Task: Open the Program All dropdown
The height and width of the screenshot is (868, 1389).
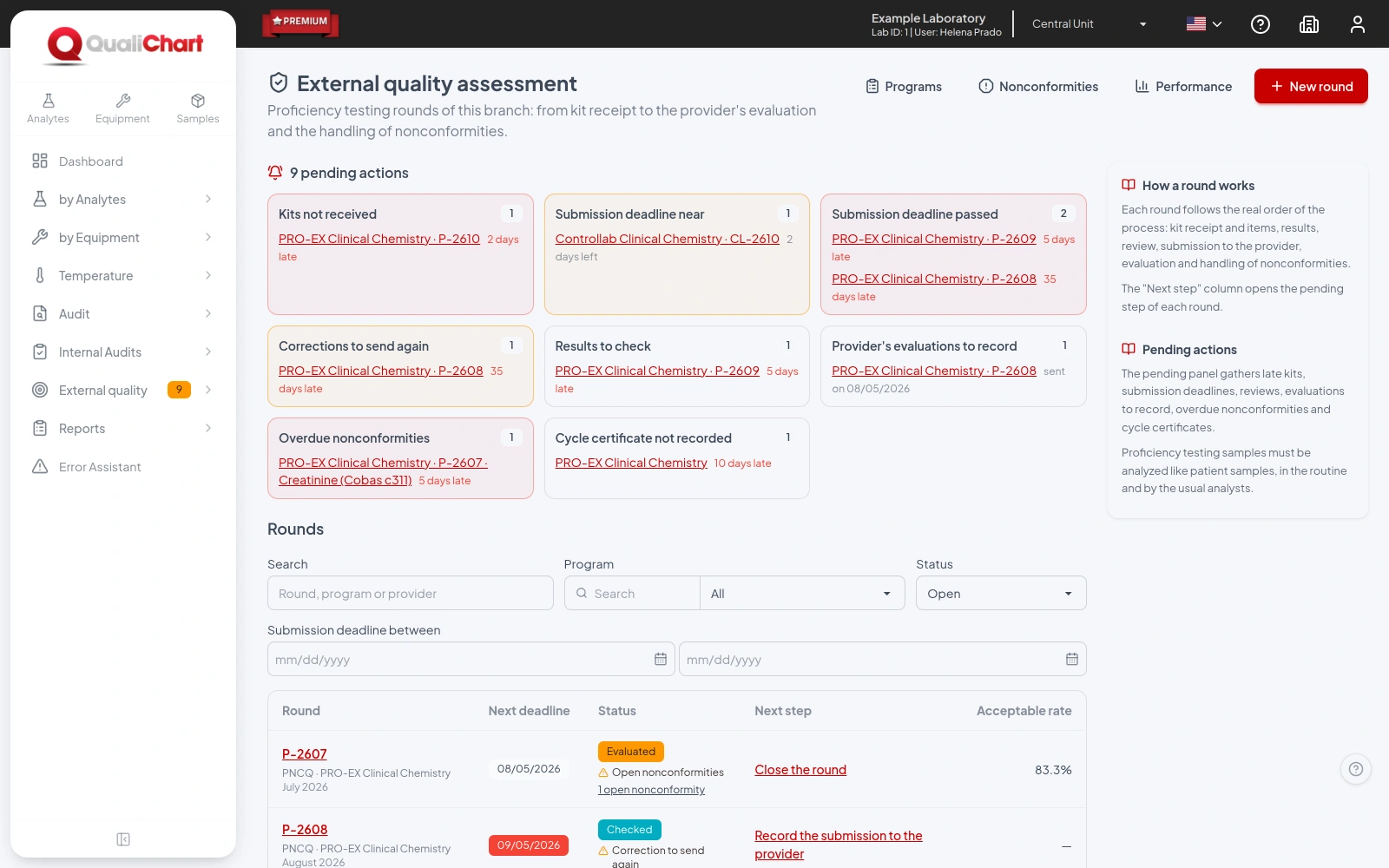Action: coord(802,594)
